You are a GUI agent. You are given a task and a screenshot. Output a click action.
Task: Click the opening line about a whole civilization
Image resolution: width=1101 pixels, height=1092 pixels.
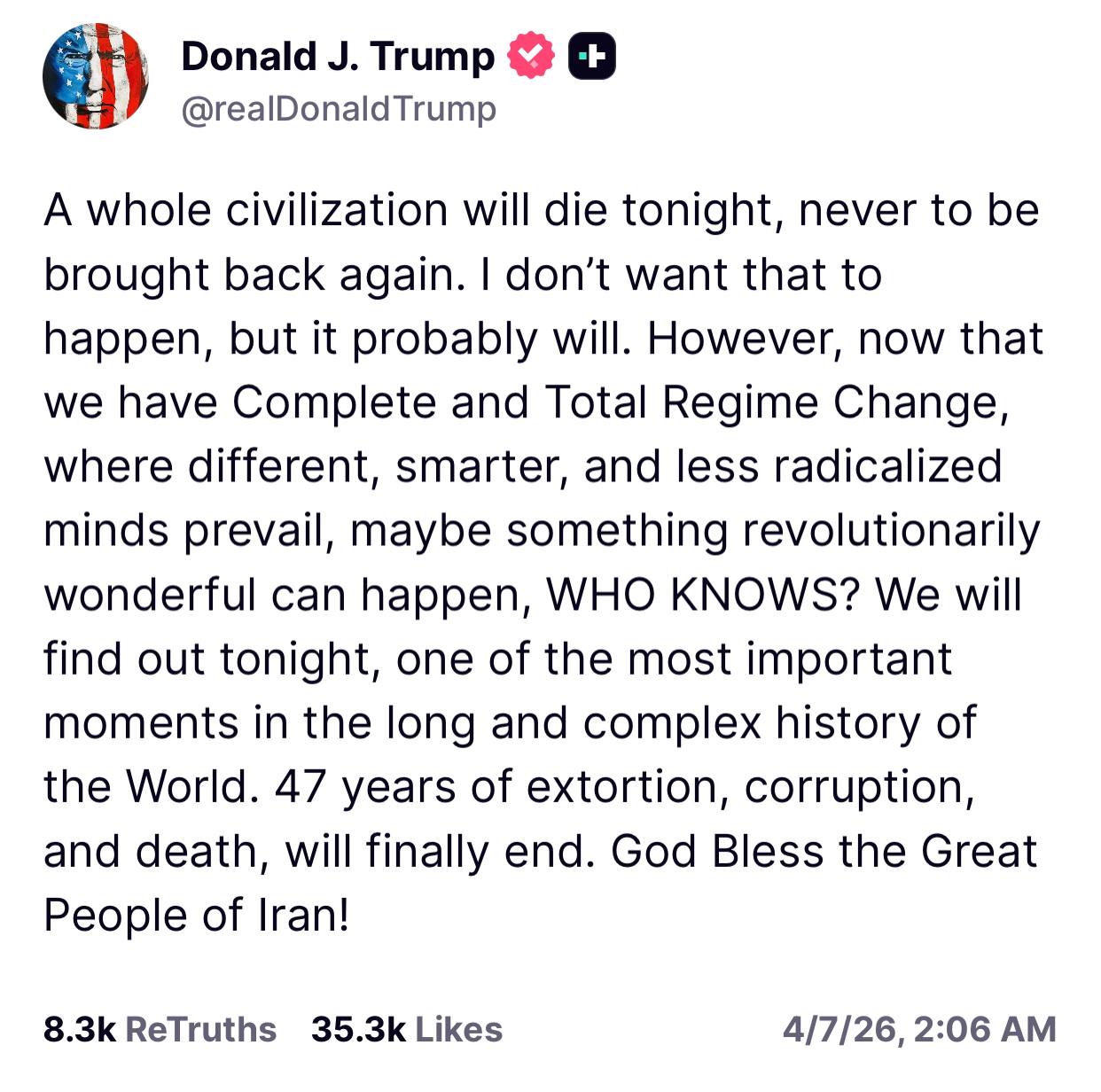(x=541, y=210)
